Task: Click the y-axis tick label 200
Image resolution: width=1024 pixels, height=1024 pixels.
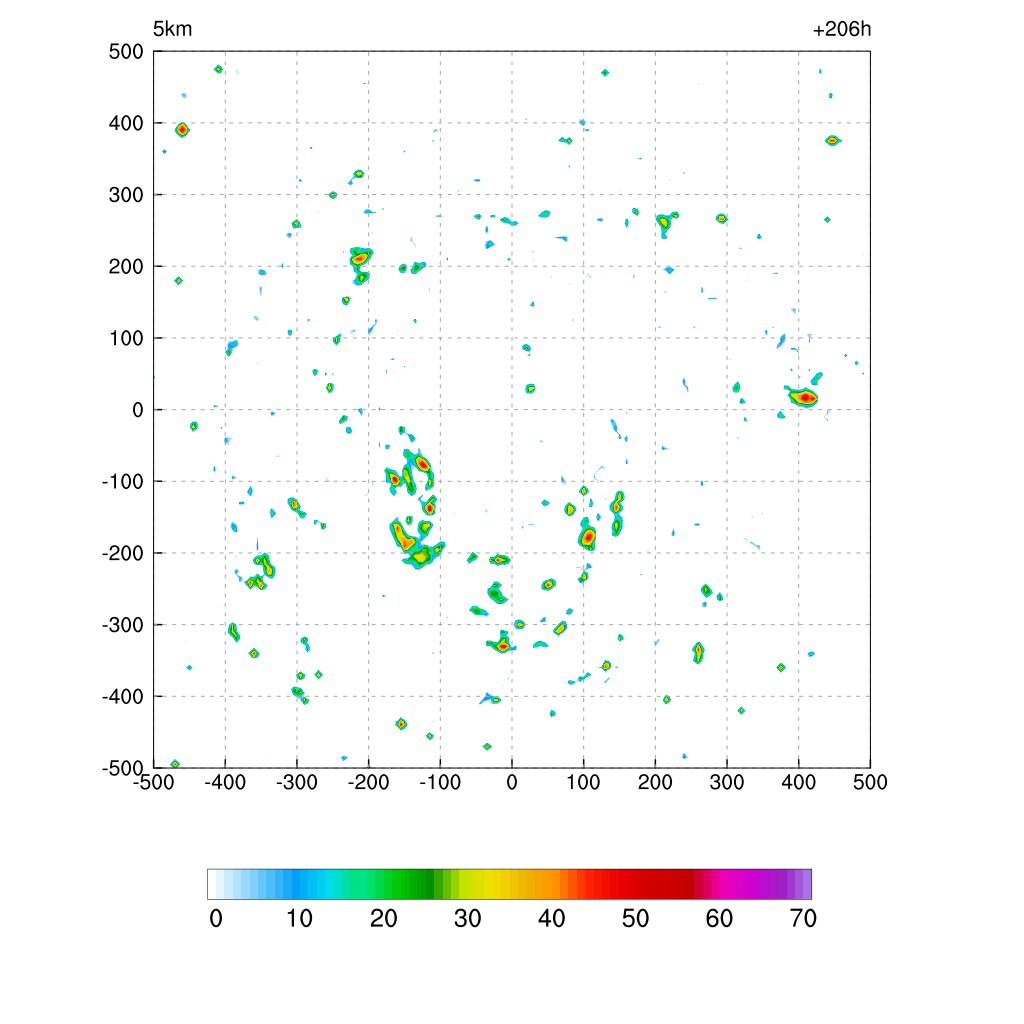Action: tap(126, 266)
